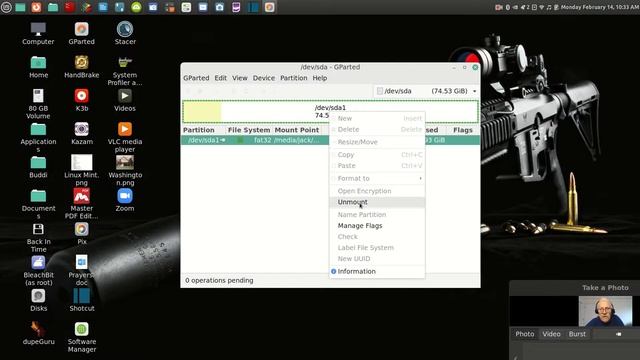Screen dimensions: 640x360
Task: Open the Partition menu
Action: click(x=293, y=78)
